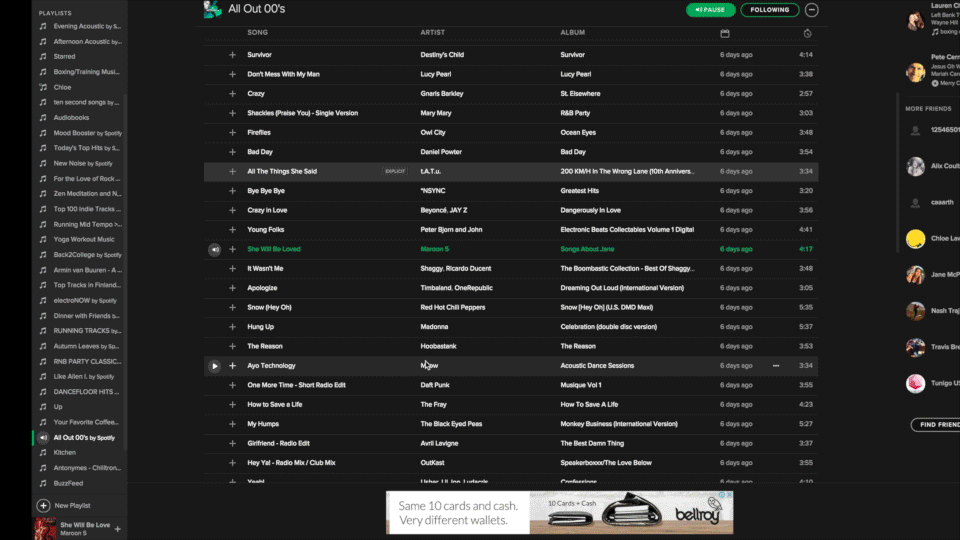Add One More Time - Short Radio Edit via plus
960x540 pixels.
pyautogui.click(x=232, y=385)
